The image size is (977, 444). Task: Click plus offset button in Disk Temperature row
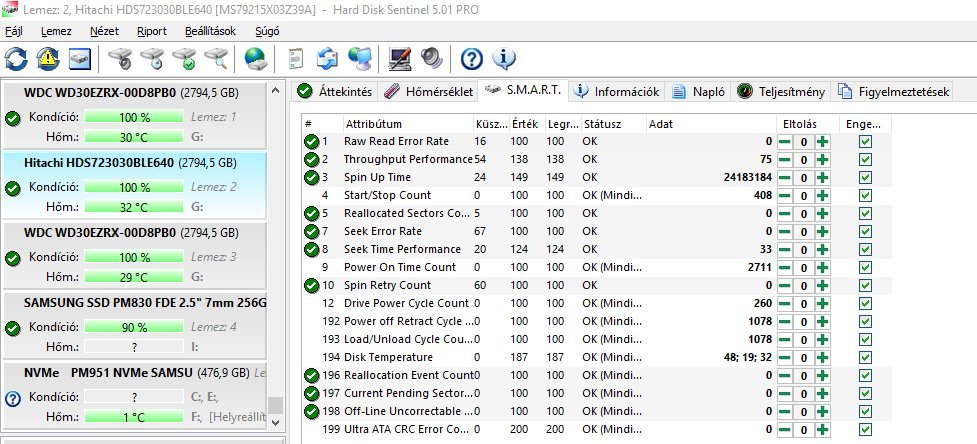point(823,357)
